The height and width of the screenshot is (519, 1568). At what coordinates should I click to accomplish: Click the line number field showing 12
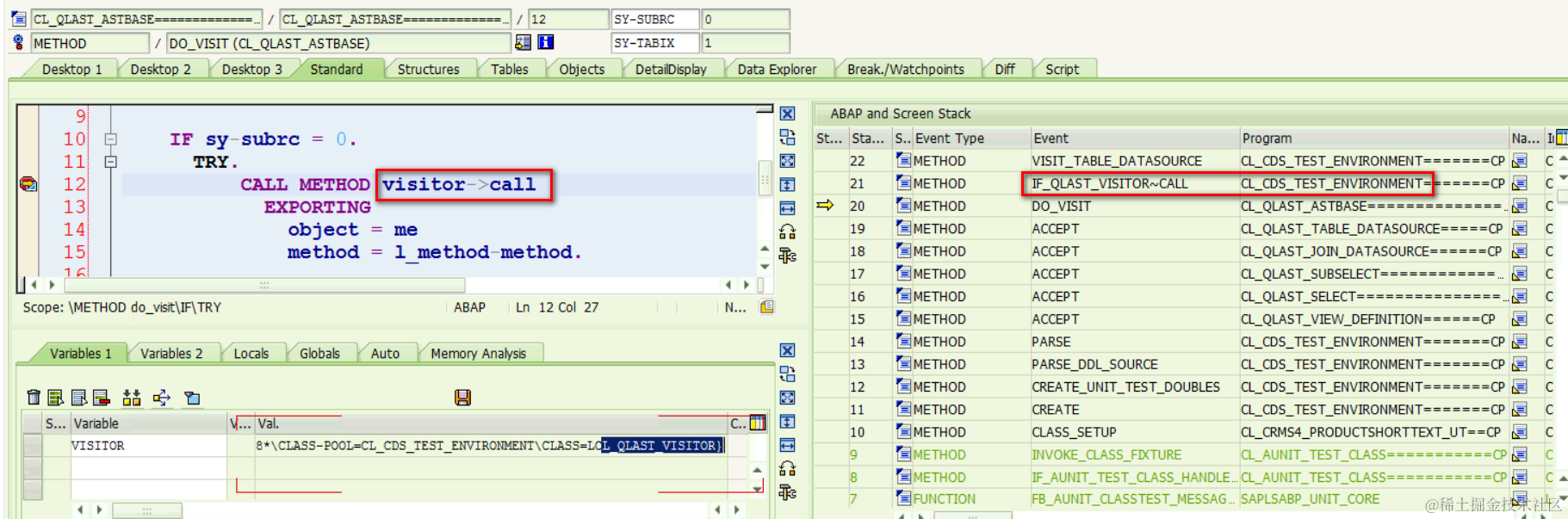click(568, 19)
